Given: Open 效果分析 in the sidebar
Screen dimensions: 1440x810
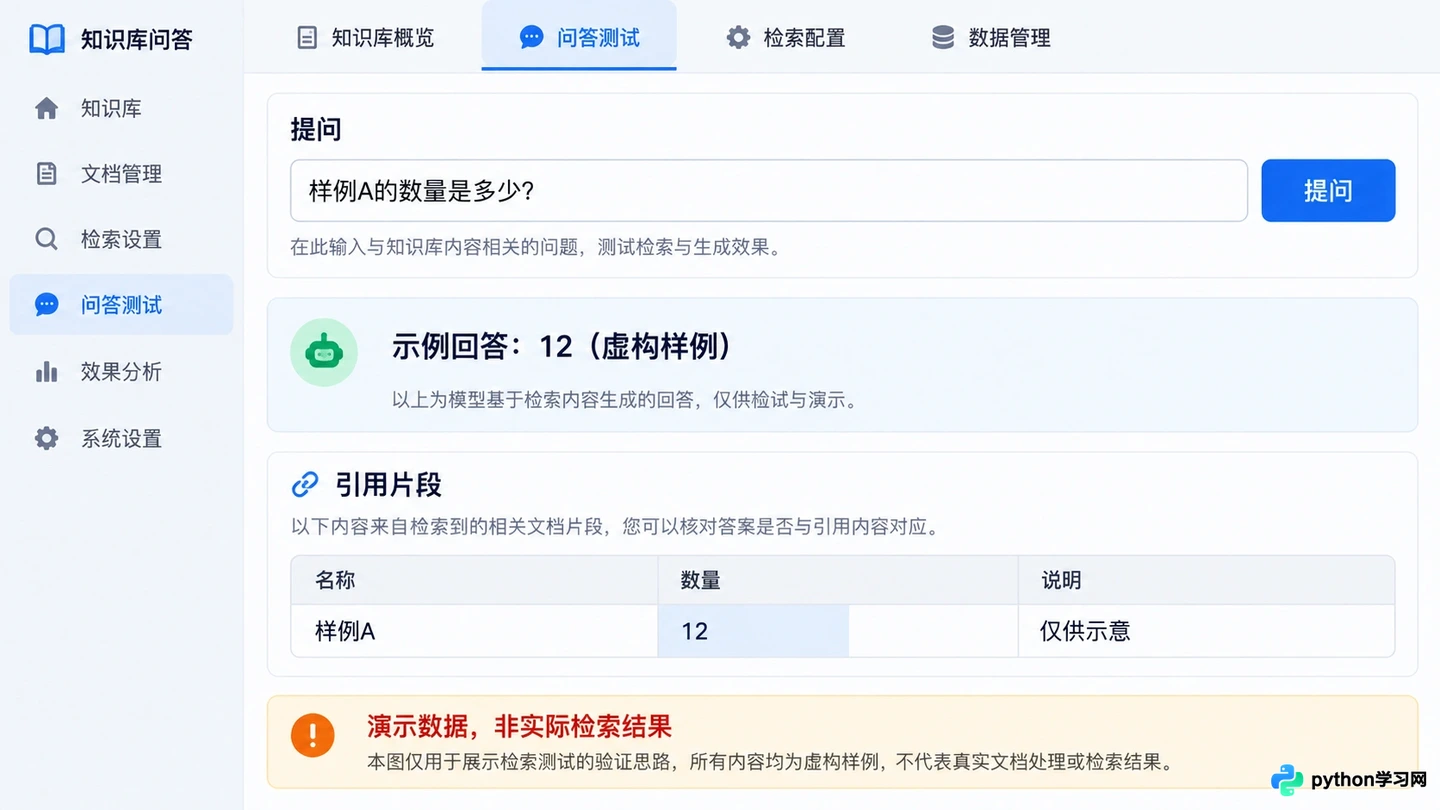Looking at the screenshot, I should 121,372.
